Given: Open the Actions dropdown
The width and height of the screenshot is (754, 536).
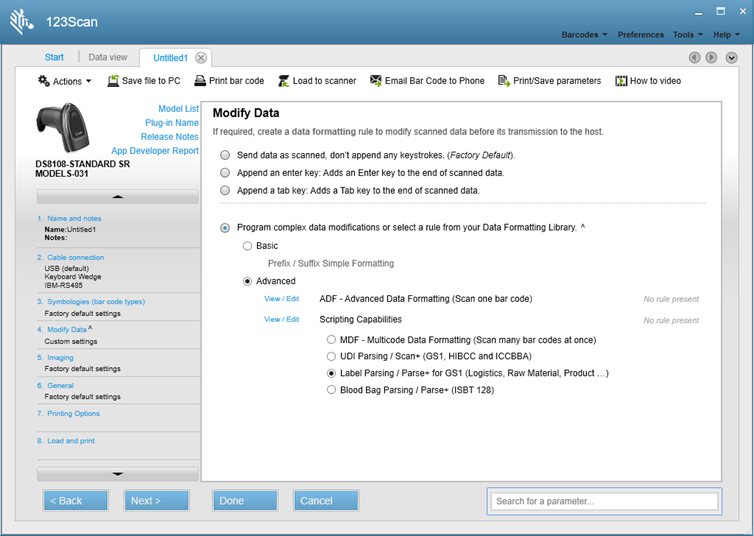Looking at the screenshot, I should 65,81.
